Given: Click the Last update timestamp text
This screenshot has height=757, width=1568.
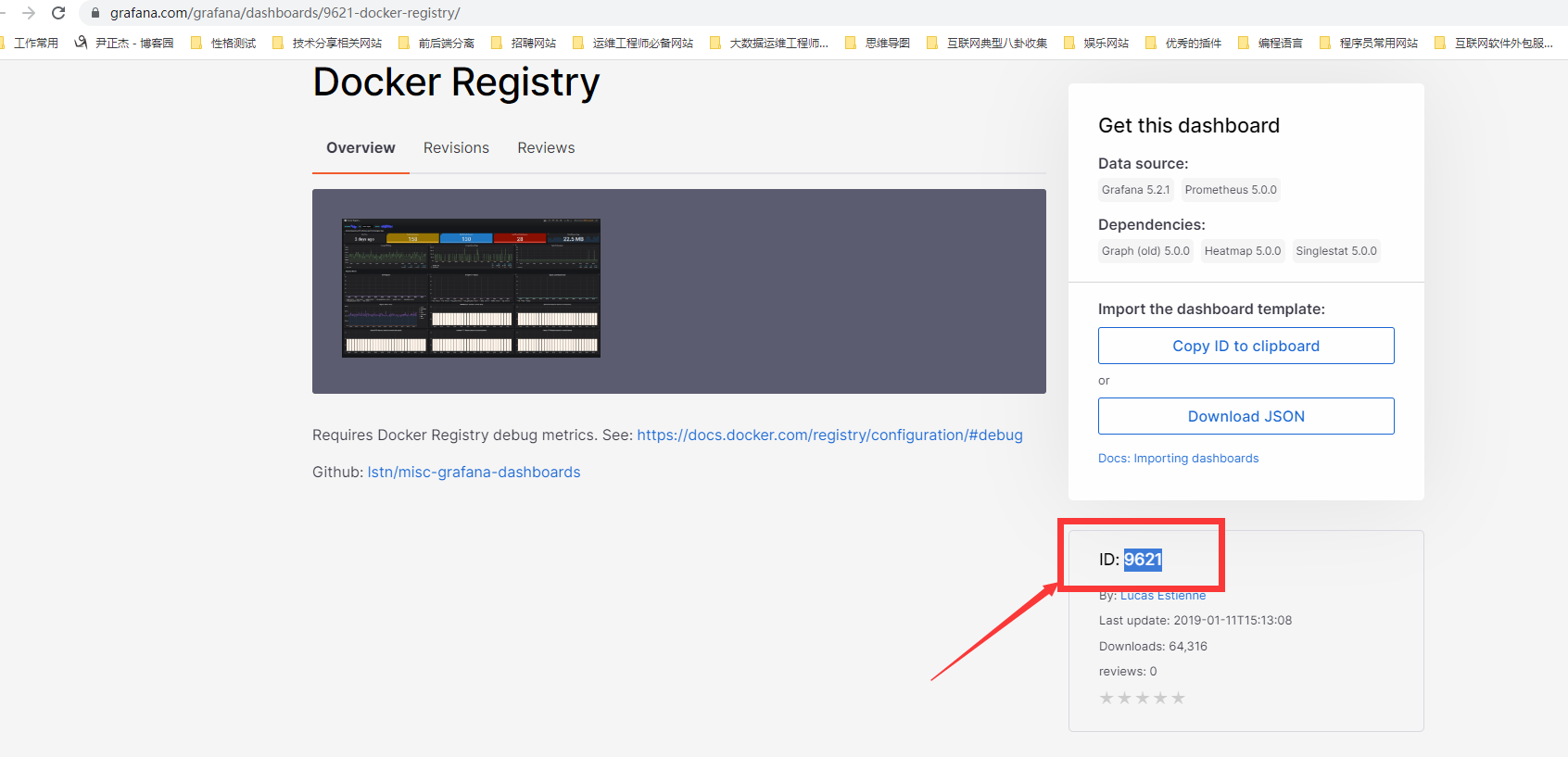Looking at the screenshot, I should 1195,621.
